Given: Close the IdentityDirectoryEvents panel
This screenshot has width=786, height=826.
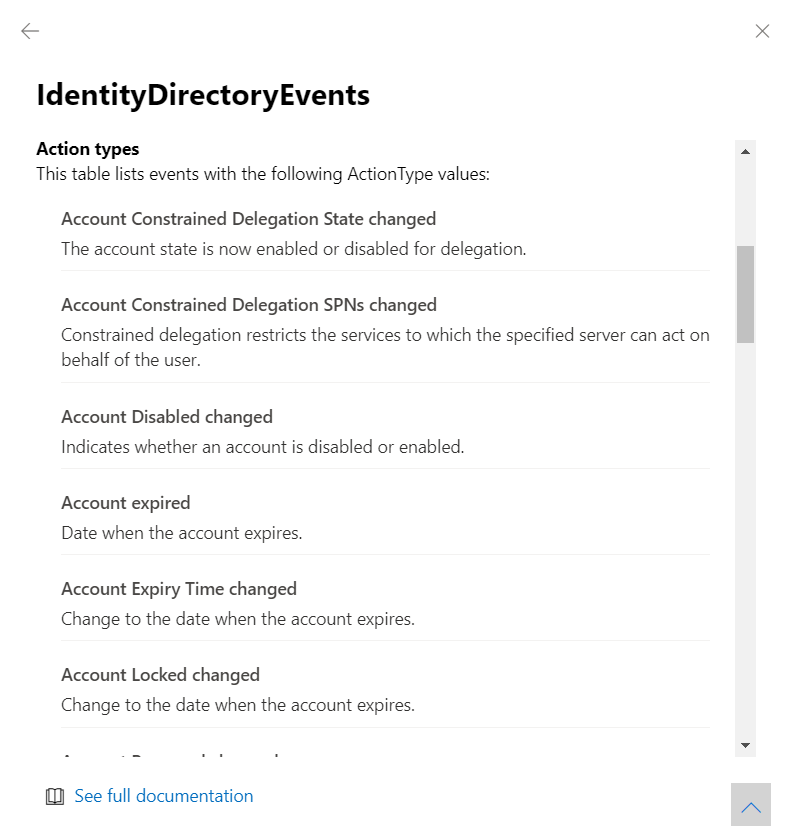Looking at the screenshot, I should click(762, 31).
